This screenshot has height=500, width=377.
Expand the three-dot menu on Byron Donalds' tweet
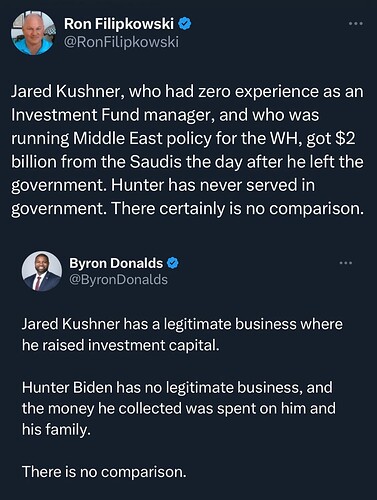pos(346,263)
